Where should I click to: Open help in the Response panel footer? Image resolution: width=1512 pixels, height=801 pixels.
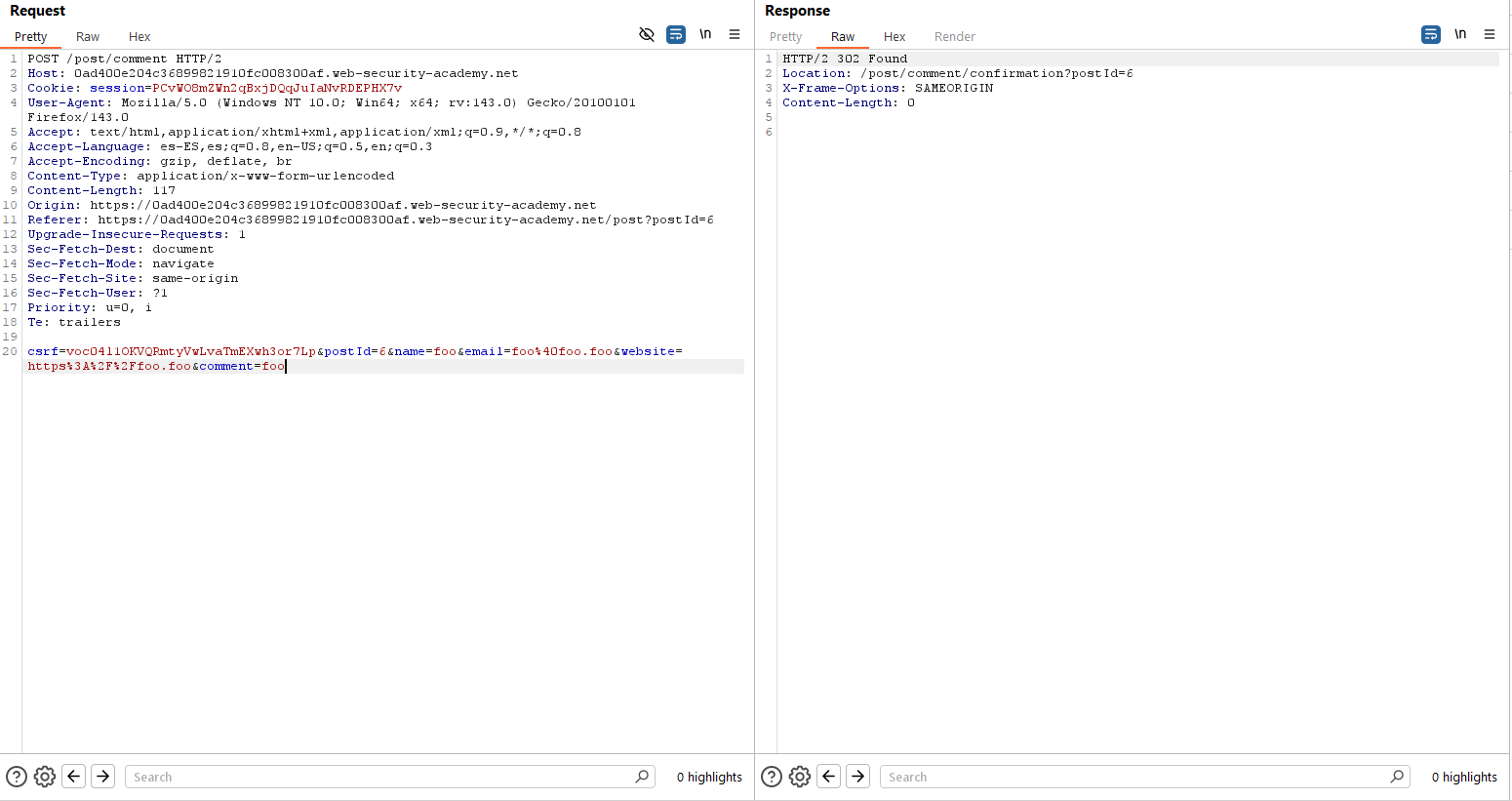point(772,777)
